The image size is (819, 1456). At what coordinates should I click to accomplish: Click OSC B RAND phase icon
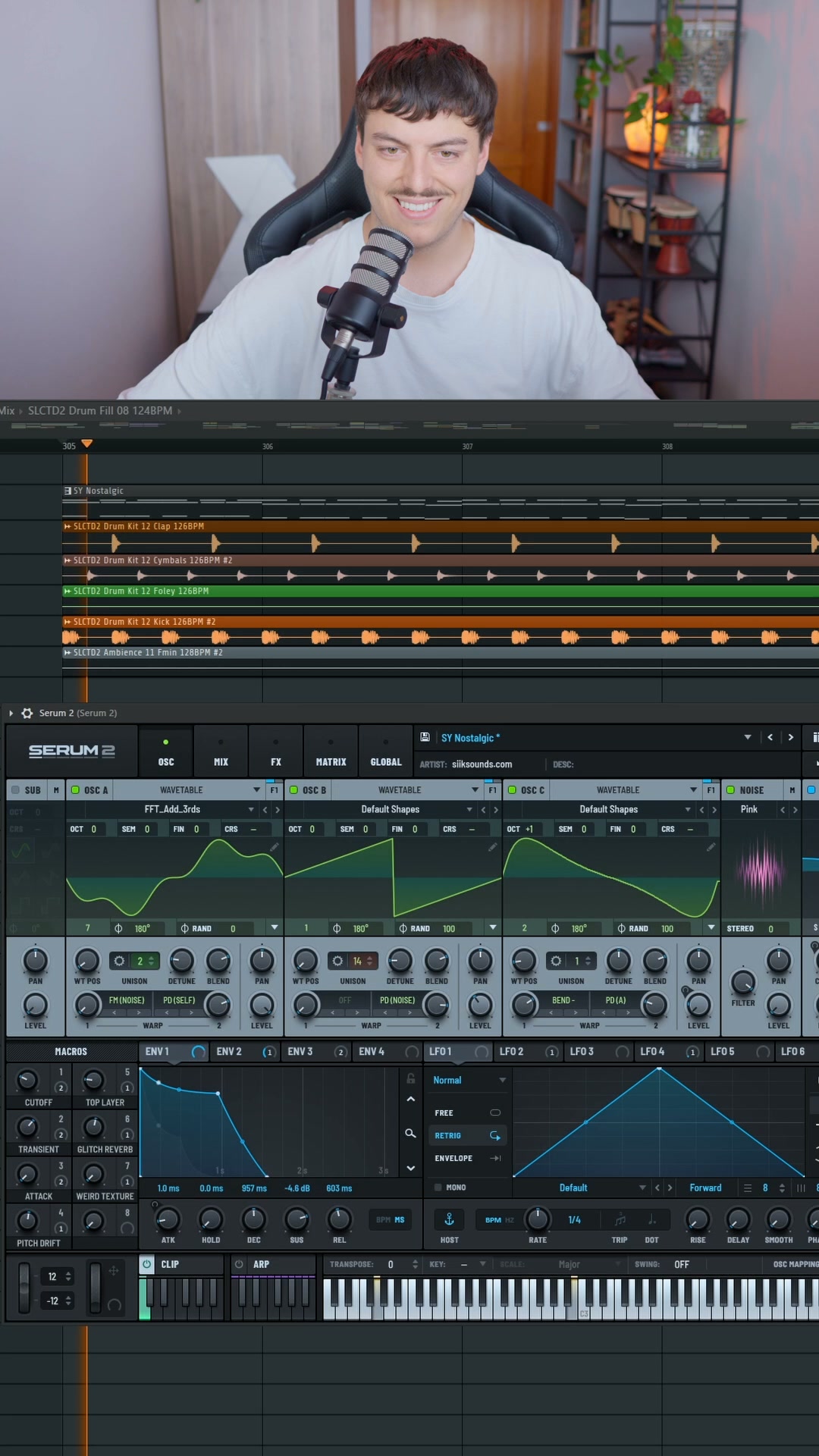pyautogui.click(x=403, y=928)
